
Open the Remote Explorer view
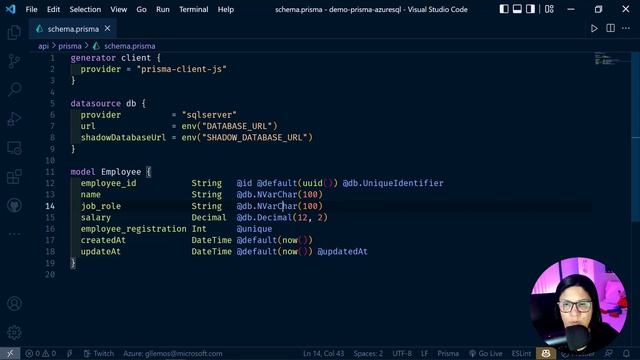click(14, 148)
